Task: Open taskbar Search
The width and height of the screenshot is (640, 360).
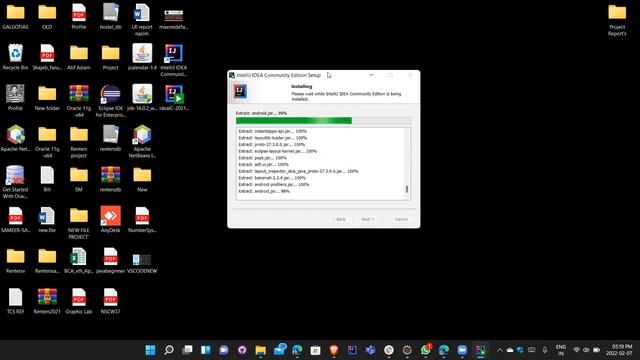Action: click(169, 350)
